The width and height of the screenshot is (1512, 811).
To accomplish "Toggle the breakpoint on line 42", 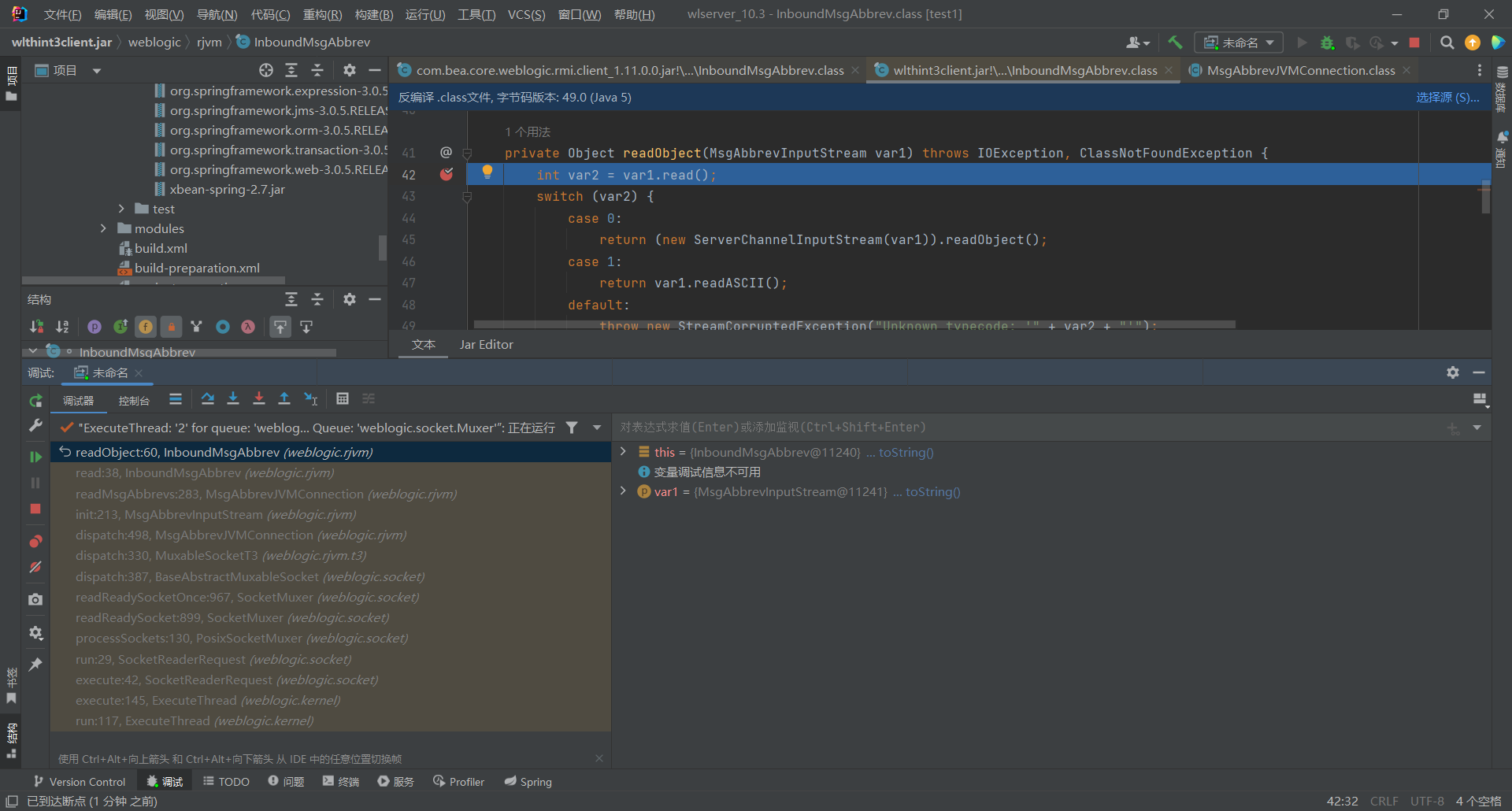I will point(447,175).
